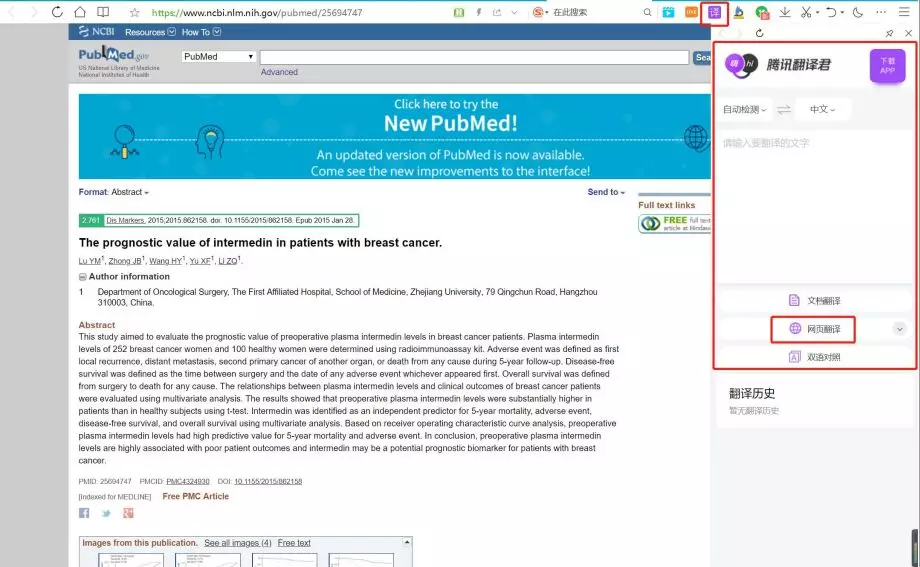Open the three-dot more tools menu
The width and height of the screenshot is (920, 567).
[881, 12]
